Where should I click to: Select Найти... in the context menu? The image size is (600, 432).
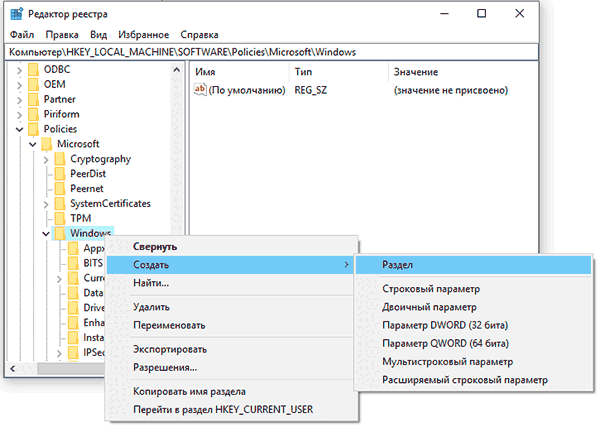pyautogui.click(x=232, y=283)
